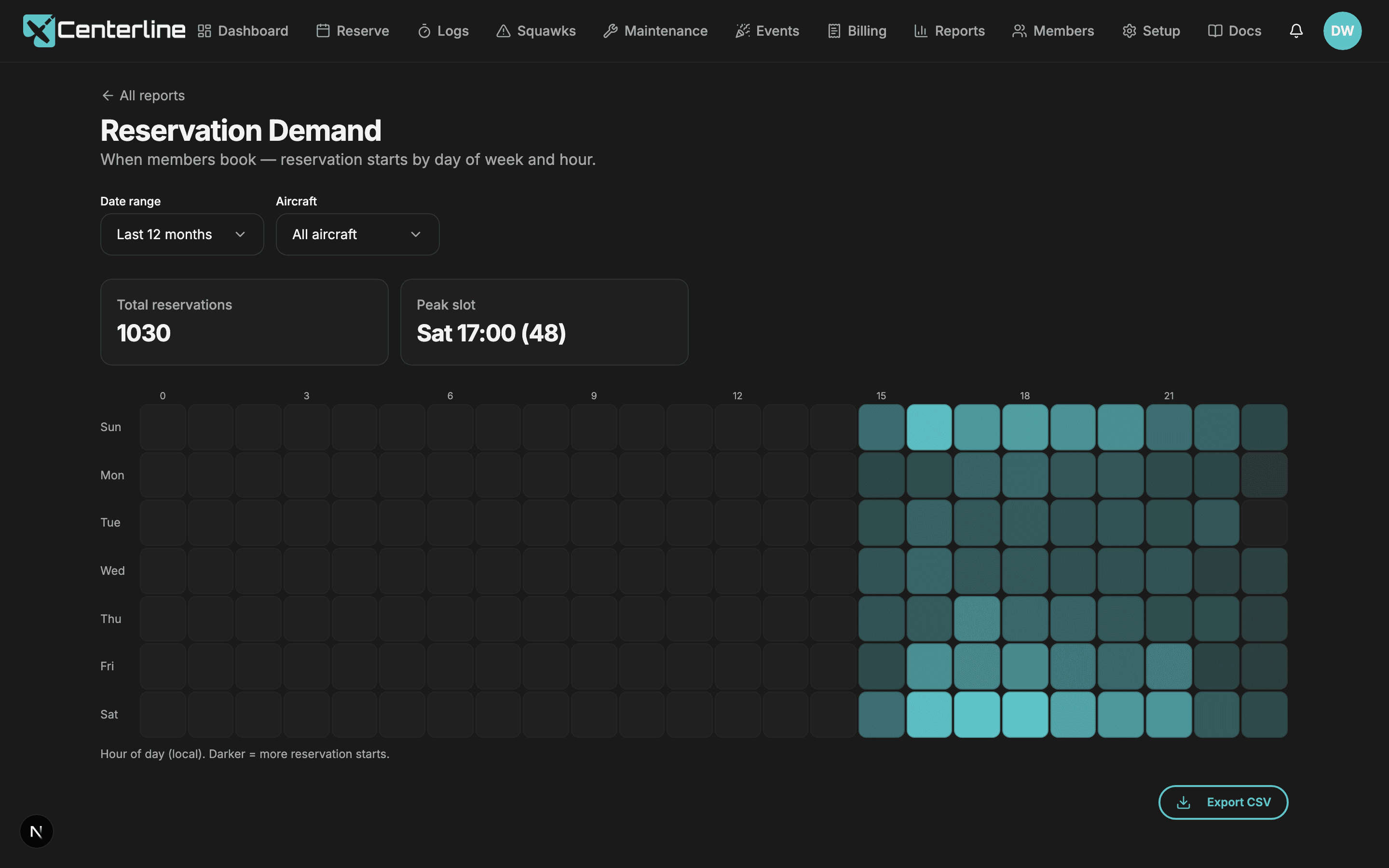Viewport: 1389px width, 868px height.
Task: Click the Peak slot card
Action: pyautogui.click(x=544, y=322)
